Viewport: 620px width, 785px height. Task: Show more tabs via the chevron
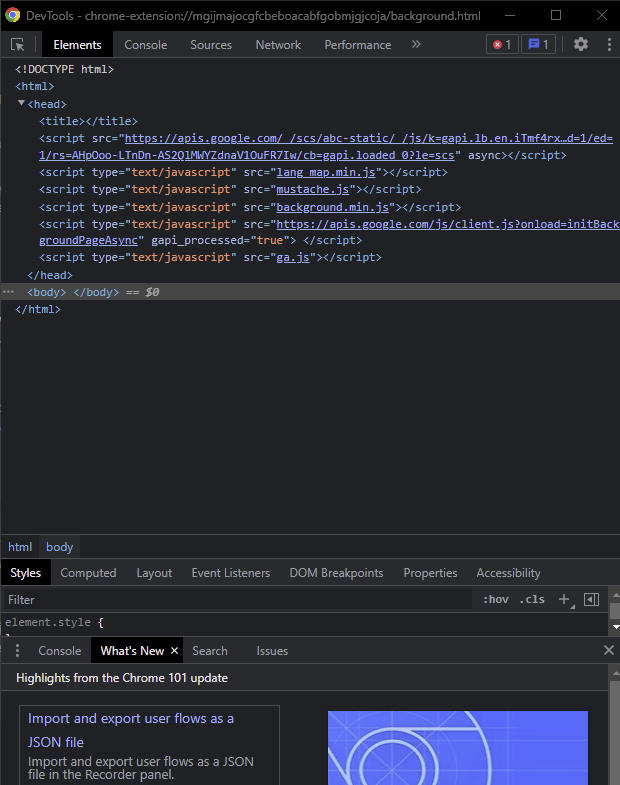(416, 45)
